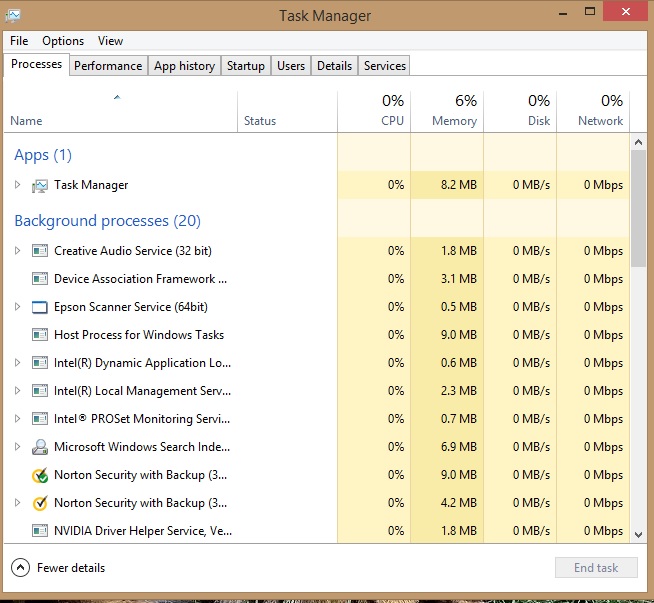Expand Intel PROSet Monitoring Service row
654x603 pixels.
[x=17, y=418]
